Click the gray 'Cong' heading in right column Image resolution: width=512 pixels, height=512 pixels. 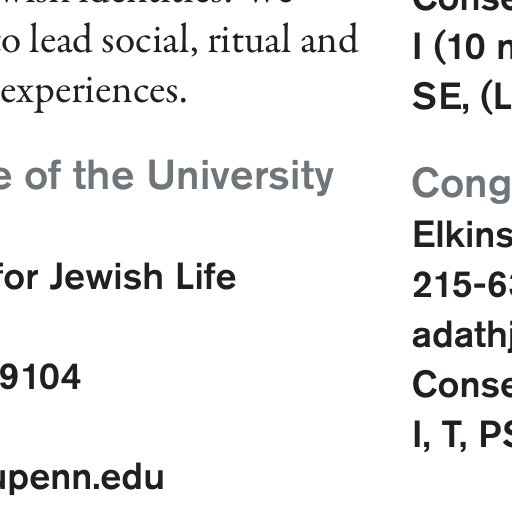[x=462, y=185]
